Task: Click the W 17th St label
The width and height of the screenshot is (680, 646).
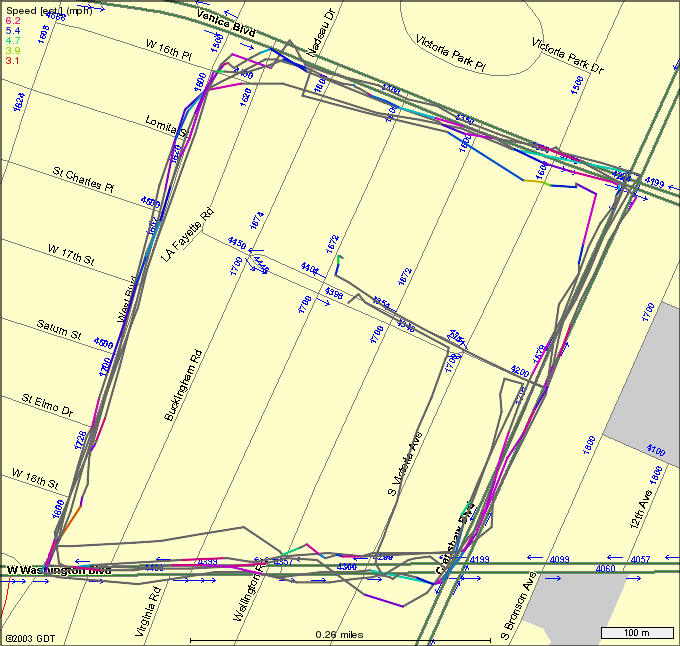Action: 71,254
